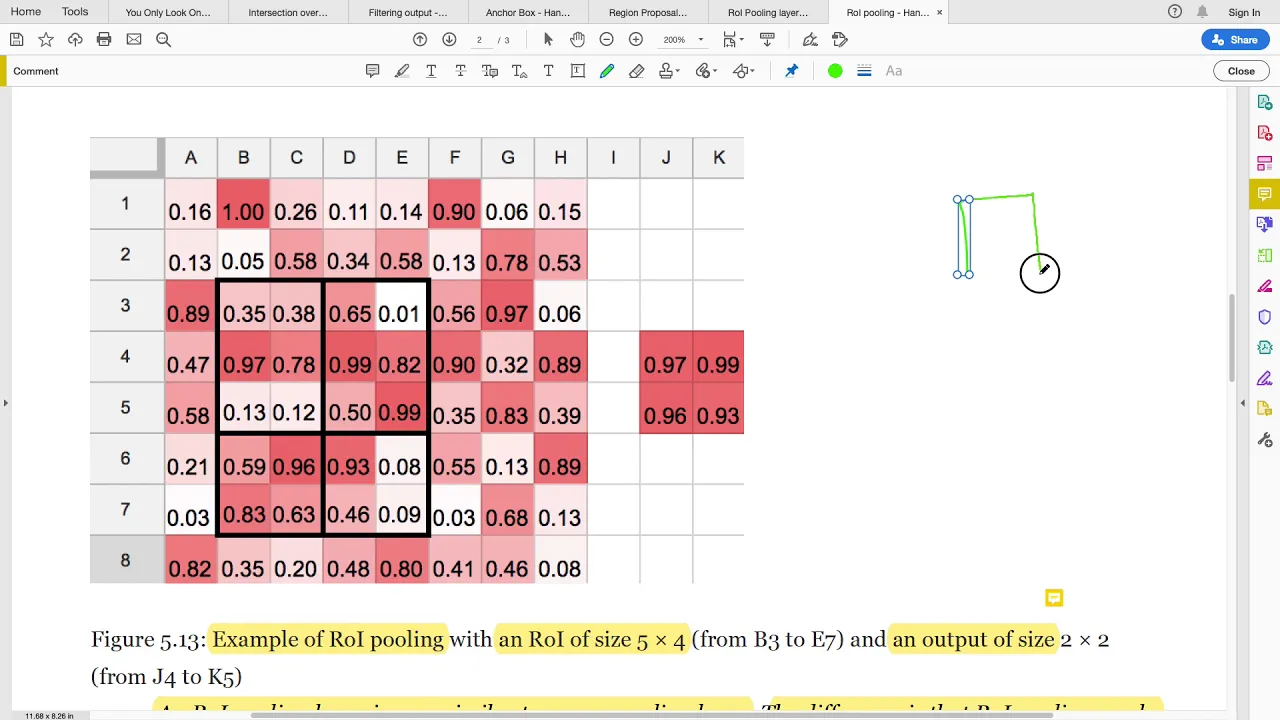Open the Intersection over... document tab
Screen dimensions: 1280x720
pos(288,12)
